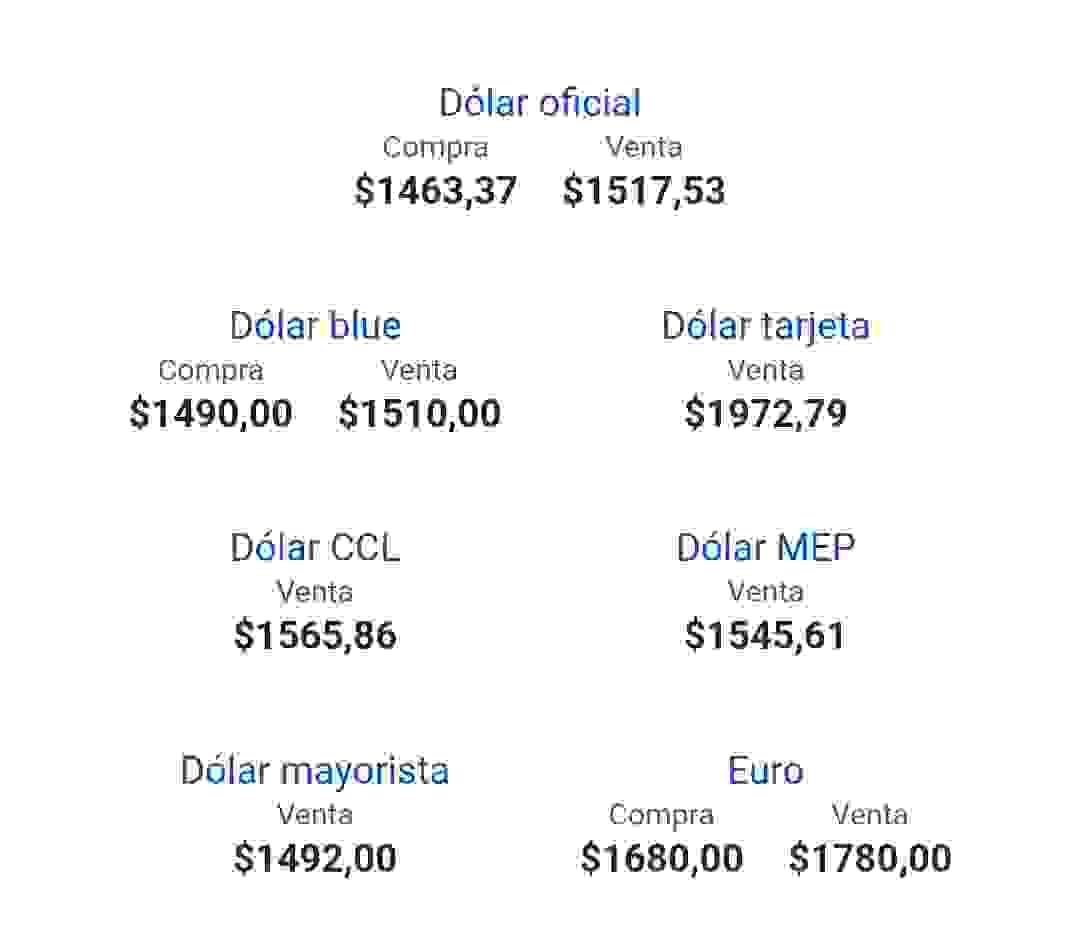Open the Dólar tarjeta heading link

coord(765,326)
